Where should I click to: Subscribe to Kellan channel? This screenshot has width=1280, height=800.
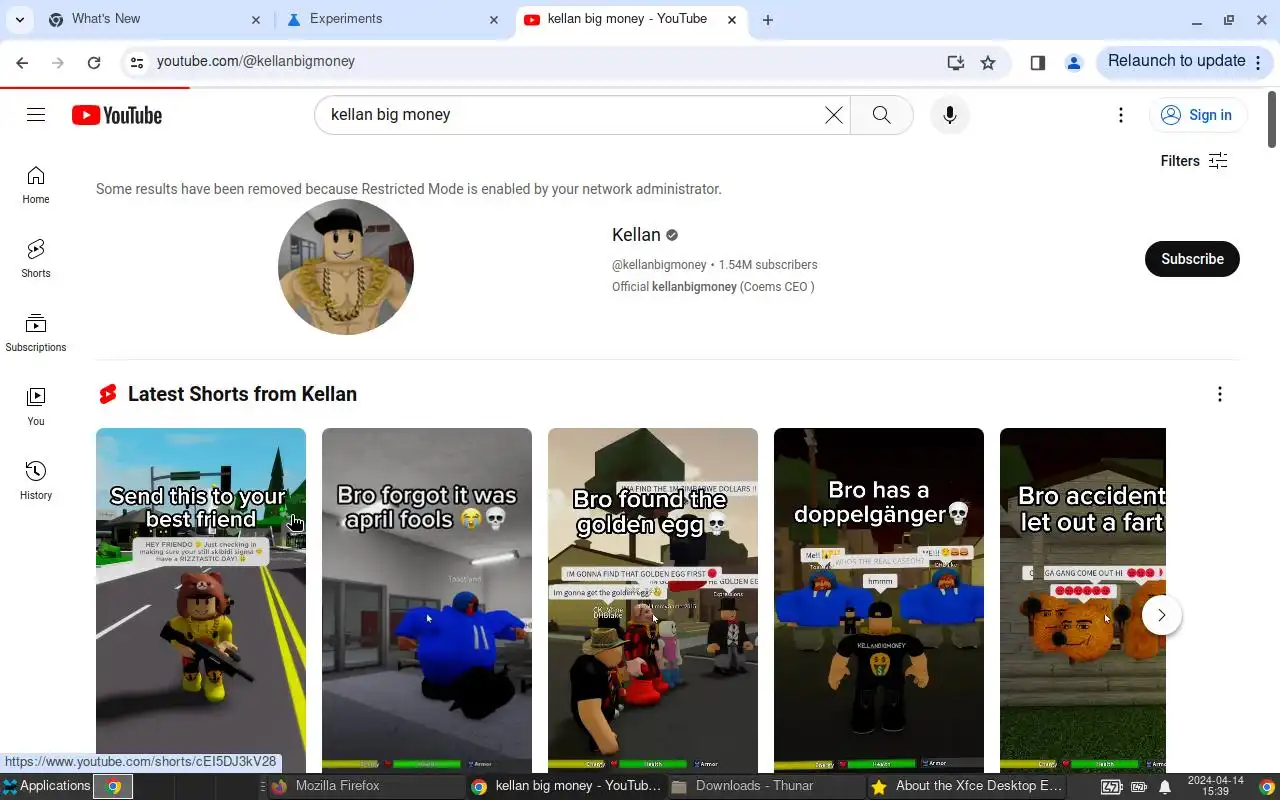(1192, 259)
